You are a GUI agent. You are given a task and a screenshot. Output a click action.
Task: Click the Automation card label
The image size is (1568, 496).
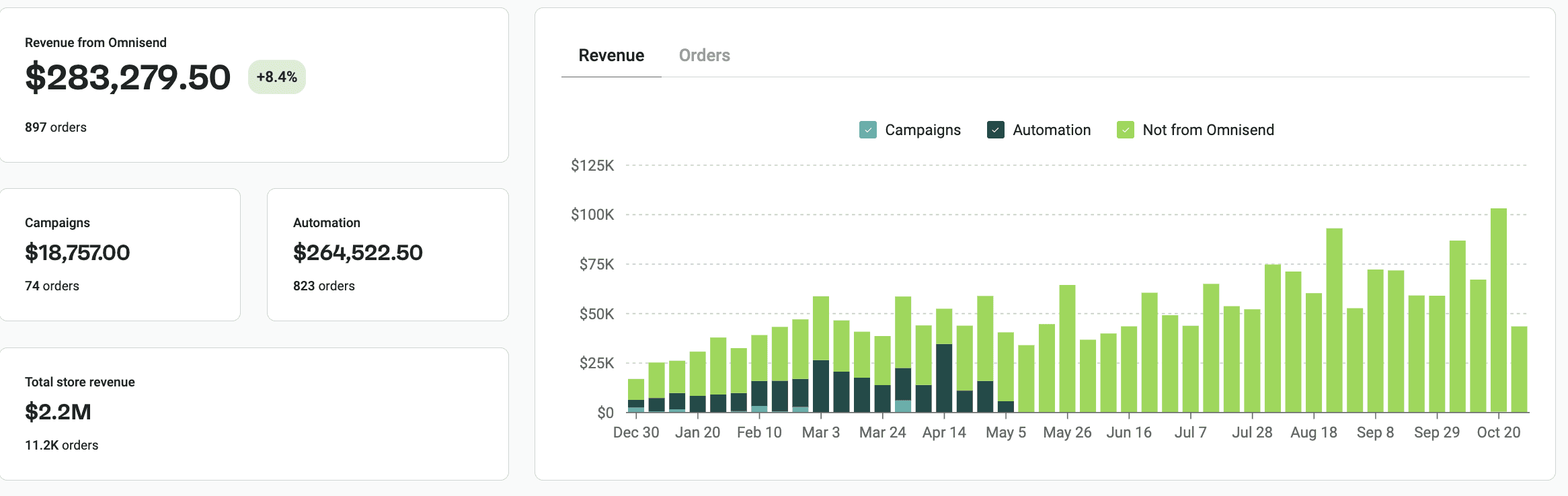pyautogui.click(x=327, y=222)
